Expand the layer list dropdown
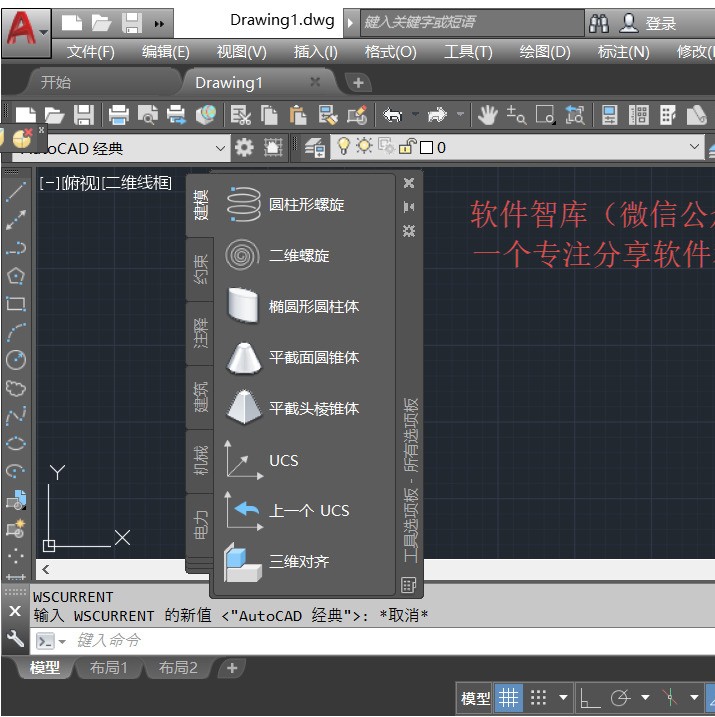The width and height of the screenshot is (715, 717). click(x=695, y=148)
